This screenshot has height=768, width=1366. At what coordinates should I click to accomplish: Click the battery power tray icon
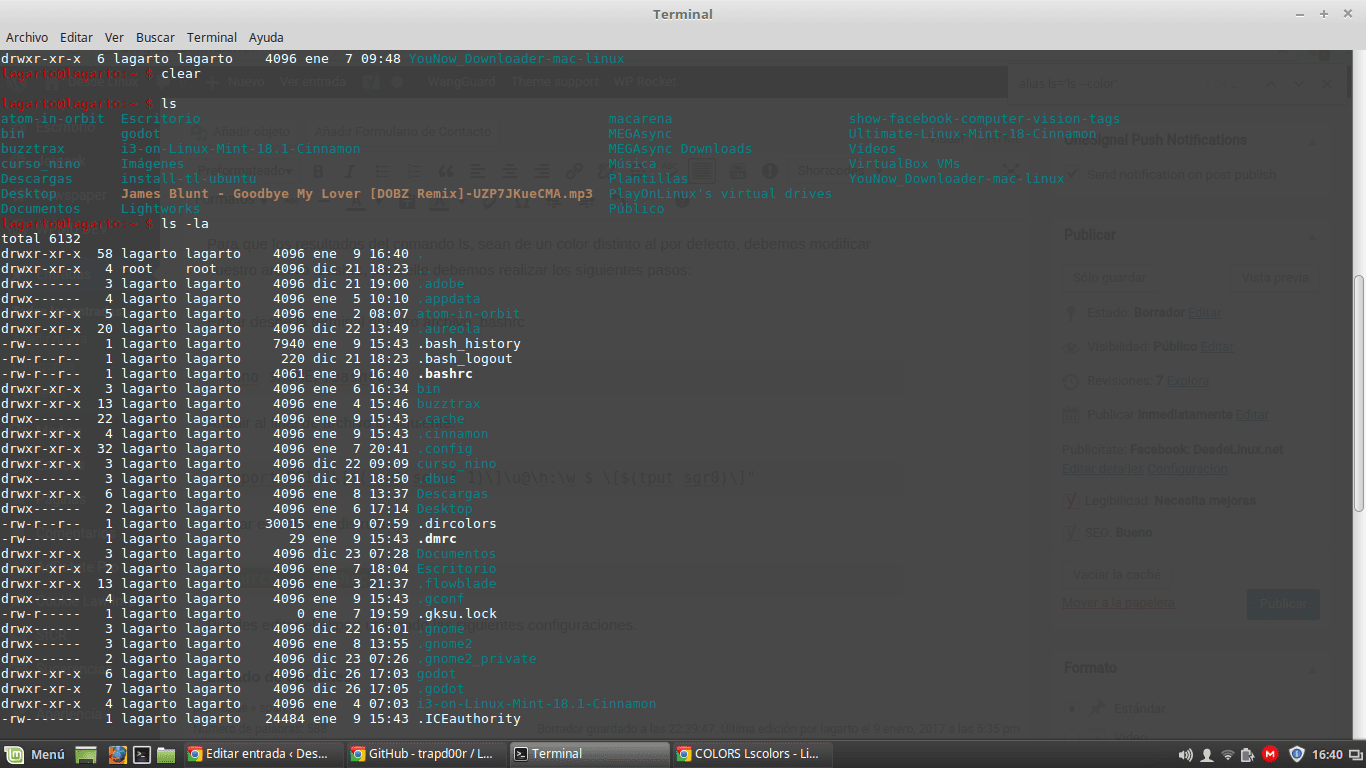coord(1249,754)
